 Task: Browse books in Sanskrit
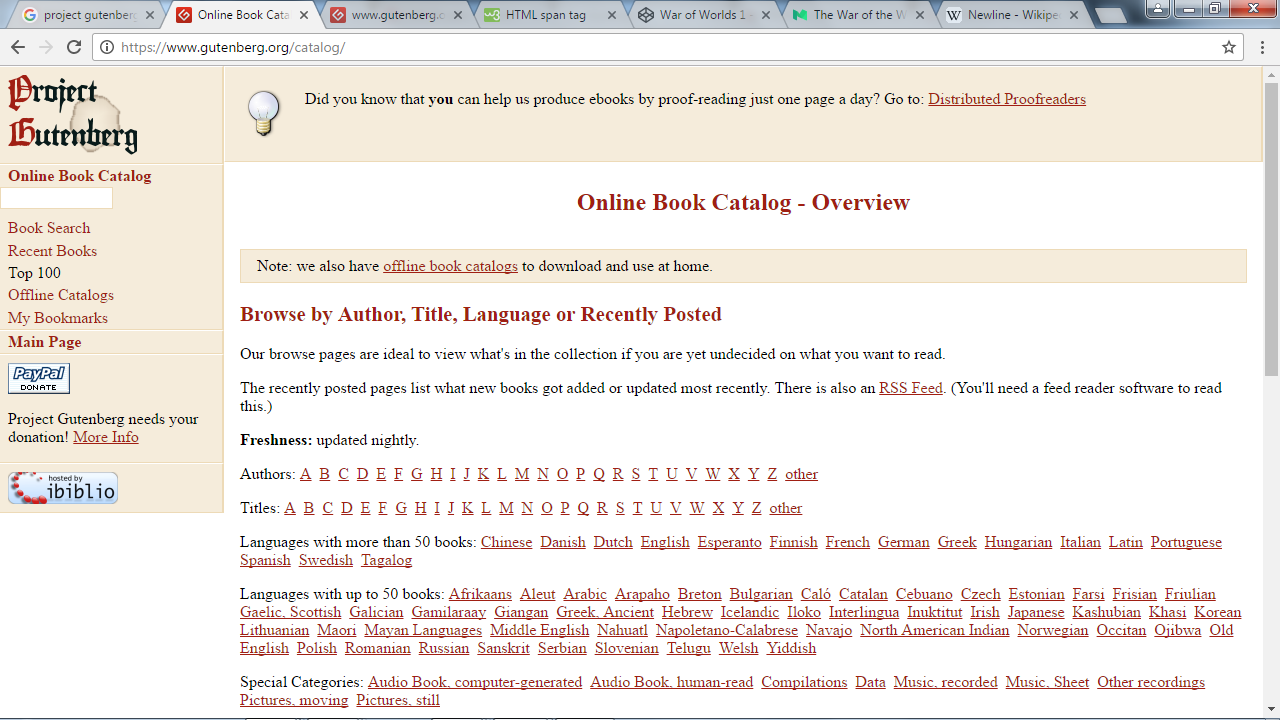[503, 648]
